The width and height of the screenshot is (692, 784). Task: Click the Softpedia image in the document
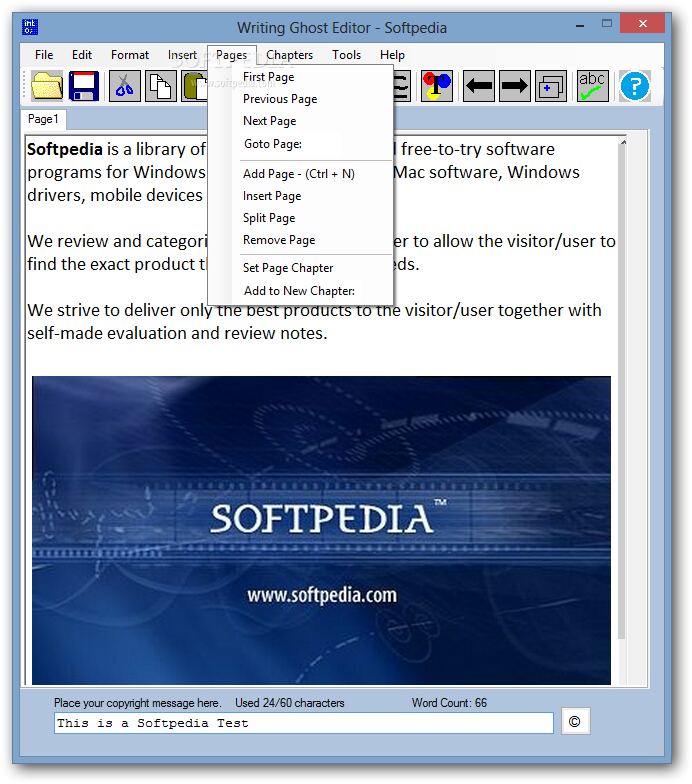pyautogui.click(x=322, y=530)
